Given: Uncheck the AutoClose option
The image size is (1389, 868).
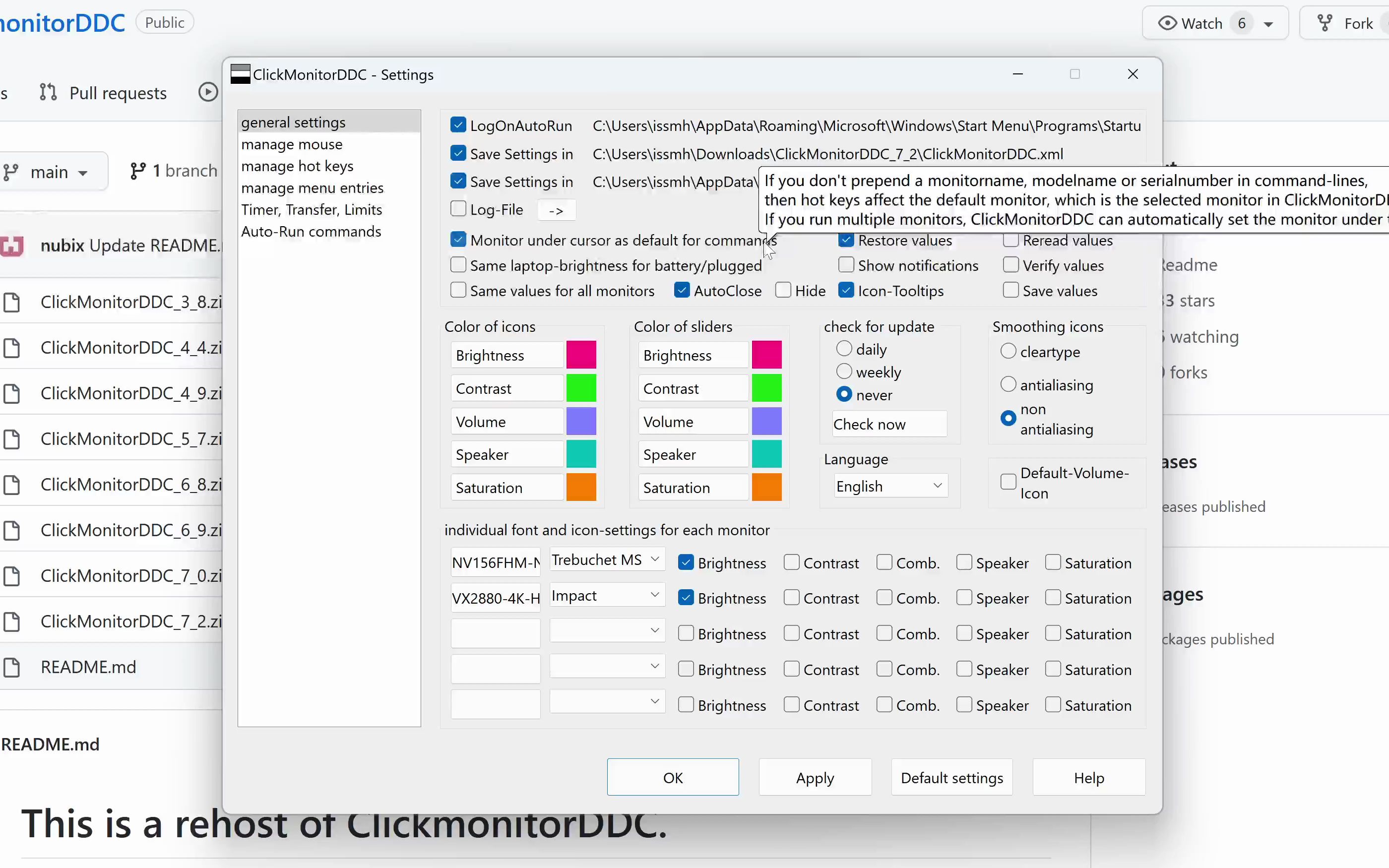Looking at the screenshot, I should [682, 290].
